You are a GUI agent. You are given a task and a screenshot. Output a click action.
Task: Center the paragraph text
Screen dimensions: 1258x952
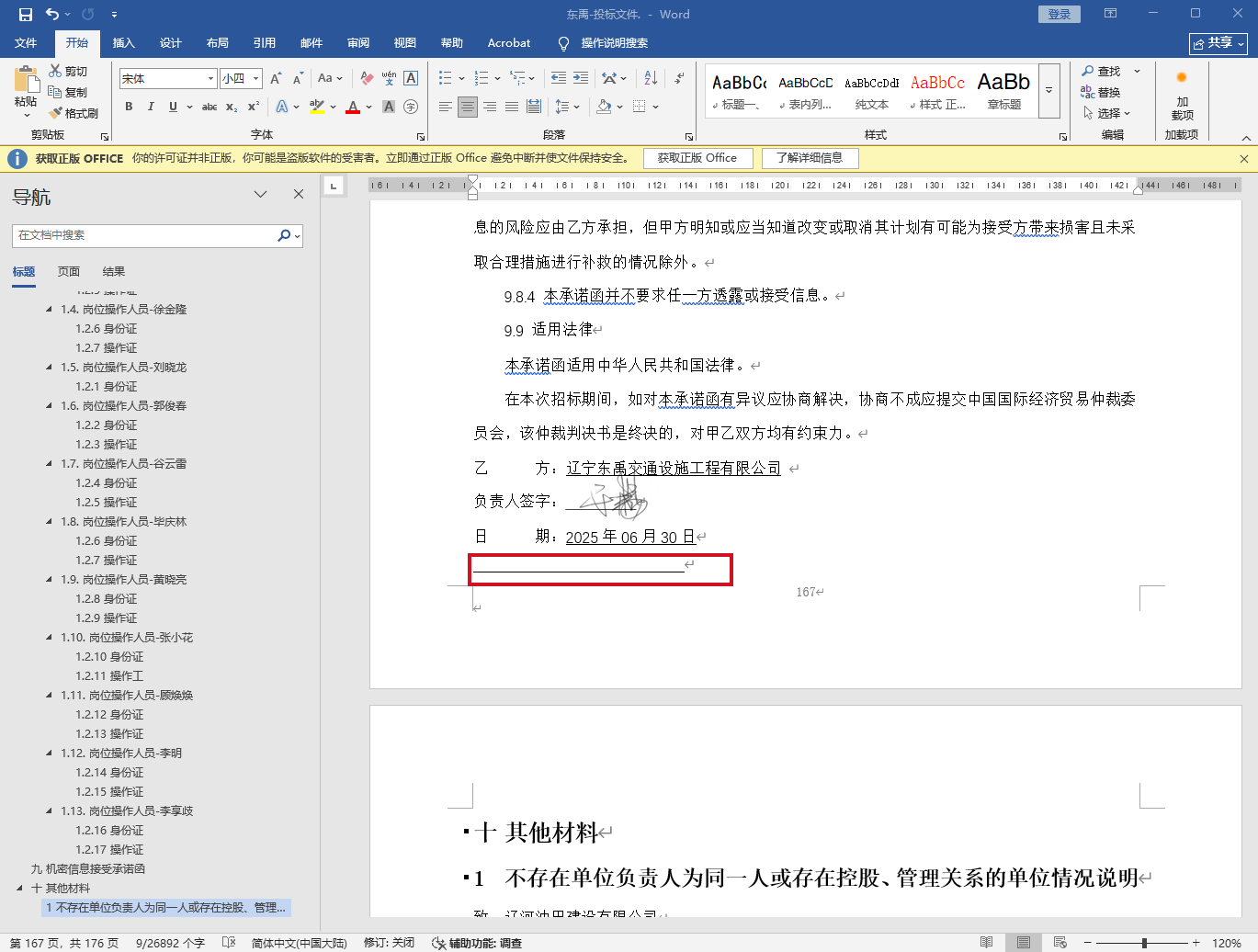click(x=468, y=107)
